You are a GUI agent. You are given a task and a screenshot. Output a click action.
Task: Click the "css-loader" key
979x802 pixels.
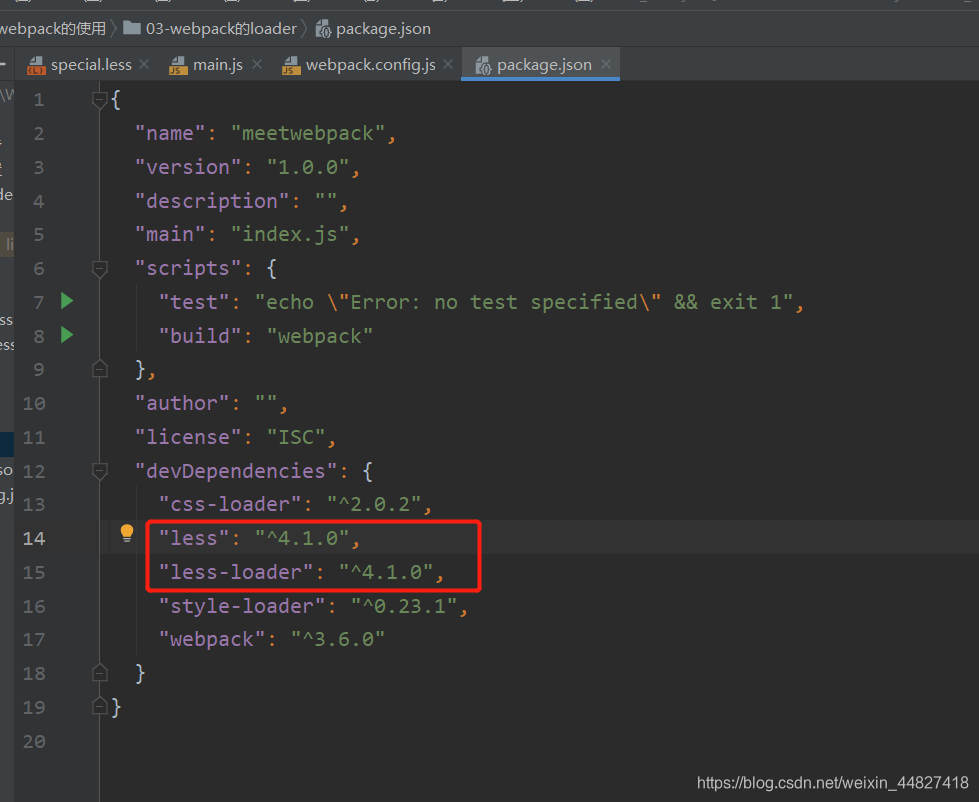pyautogui.click(x=230, y=504)
